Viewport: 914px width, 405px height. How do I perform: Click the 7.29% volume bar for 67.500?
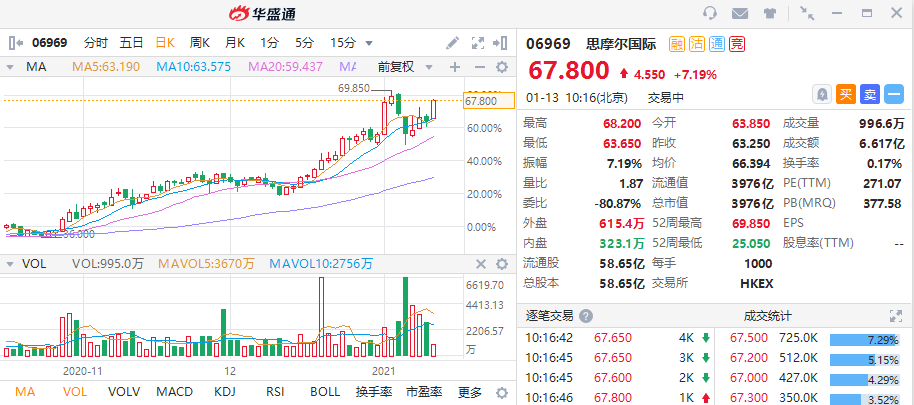pos(866,339)
